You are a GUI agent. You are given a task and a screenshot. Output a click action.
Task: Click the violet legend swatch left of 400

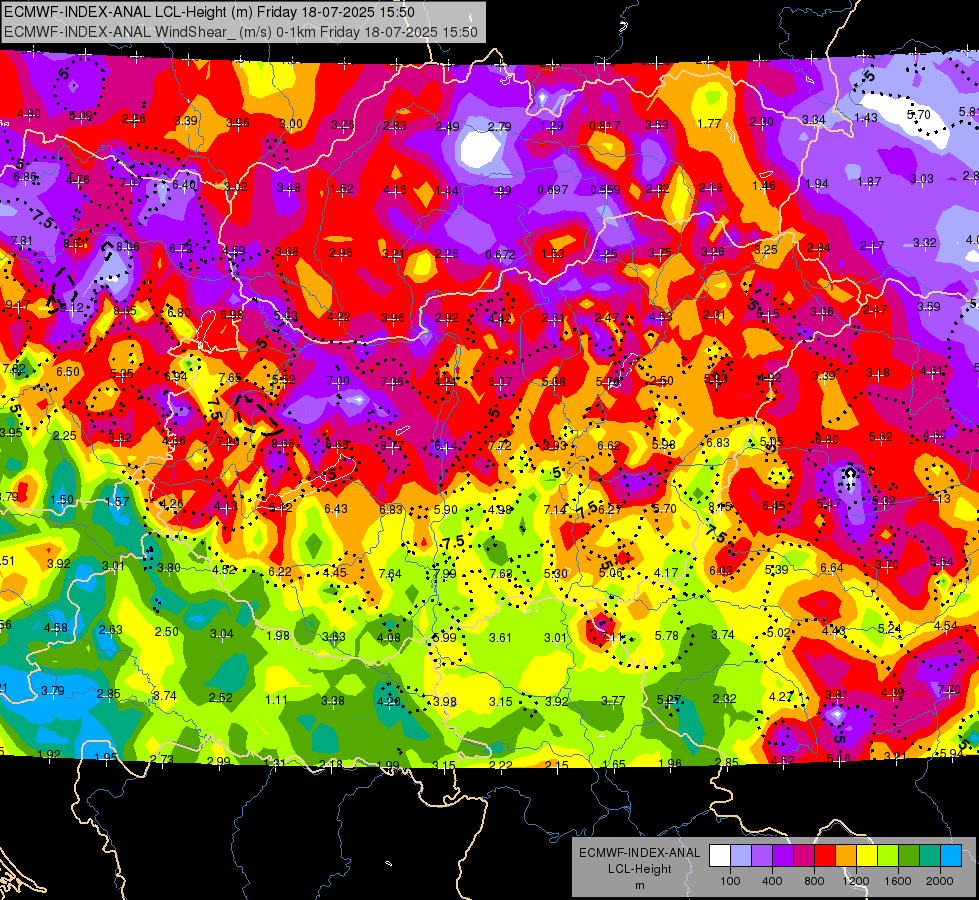click(x=762, y=856)
